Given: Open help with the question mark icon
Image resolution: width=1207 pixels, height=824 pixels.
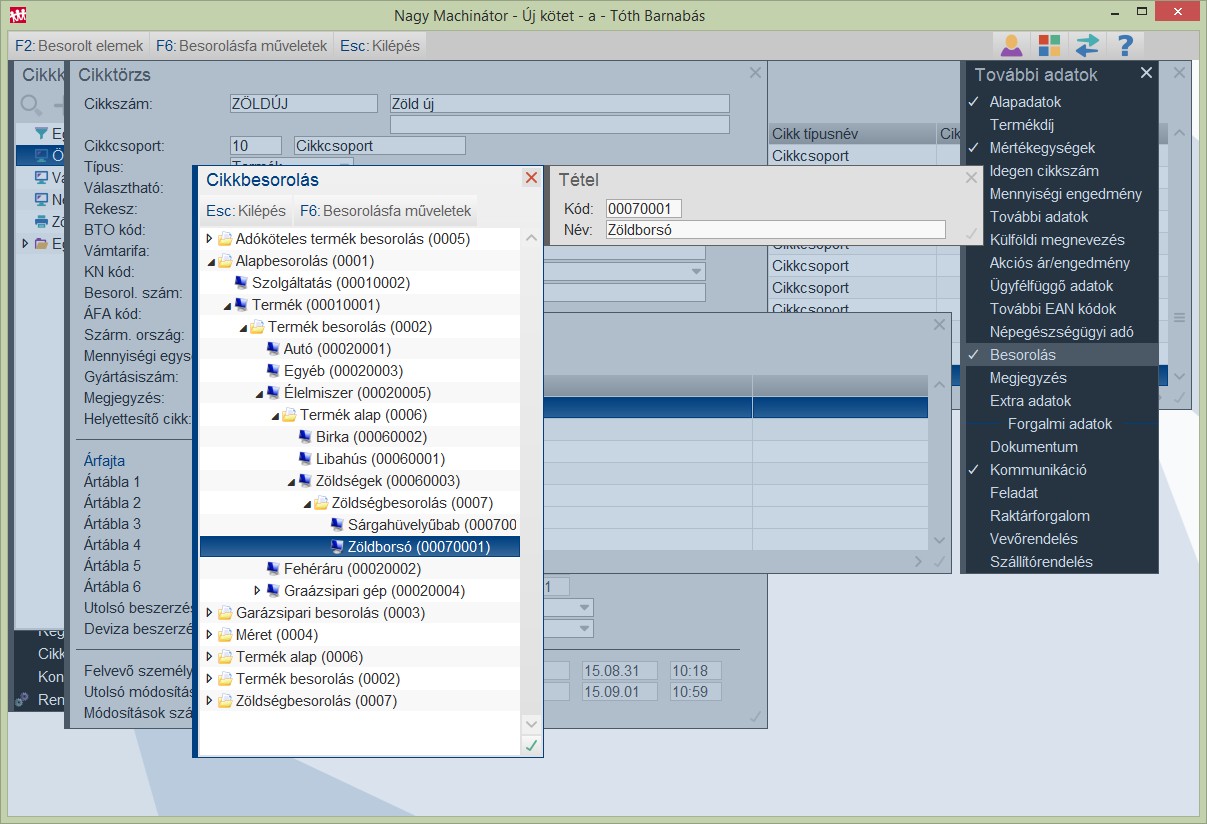Looking at the screenshot, I should point(1125,46).
